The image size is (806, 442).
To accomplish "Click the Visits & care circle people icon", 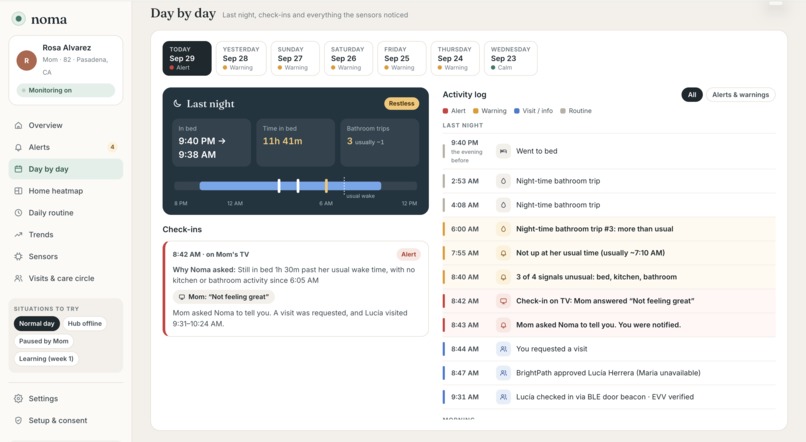I will click(19, 279).
